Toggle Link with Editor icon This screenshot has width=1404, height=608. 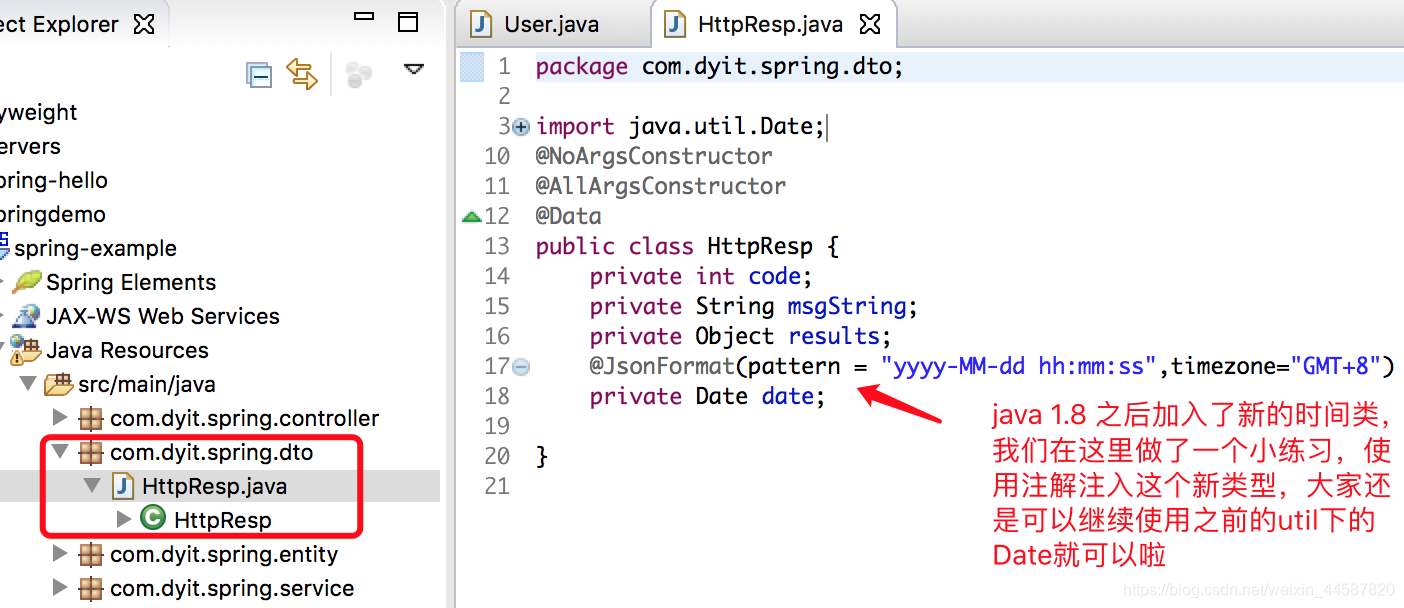302,74
